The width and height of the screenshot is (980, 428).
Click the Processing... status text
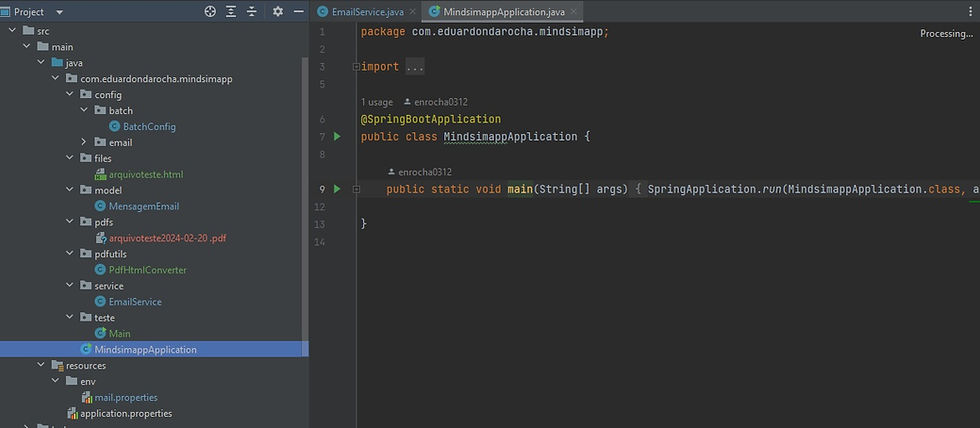[x=946, y=34]
